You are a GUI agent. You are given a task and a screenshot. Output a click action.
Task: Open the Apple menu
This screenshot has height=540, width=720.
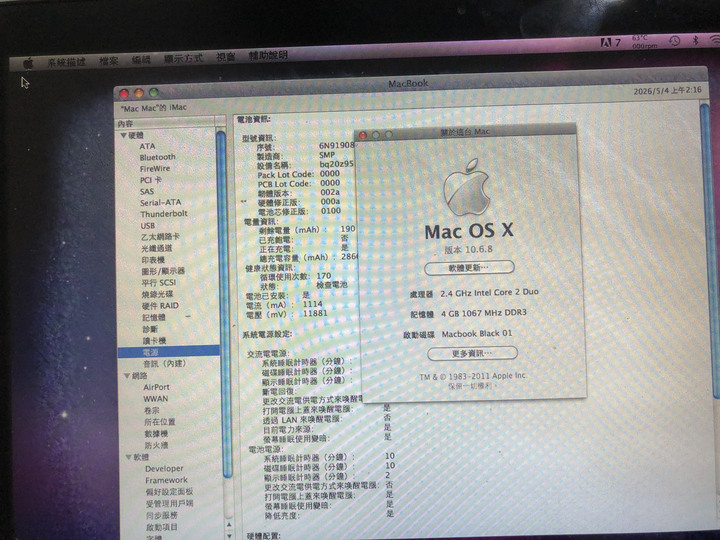pos(28,63)
